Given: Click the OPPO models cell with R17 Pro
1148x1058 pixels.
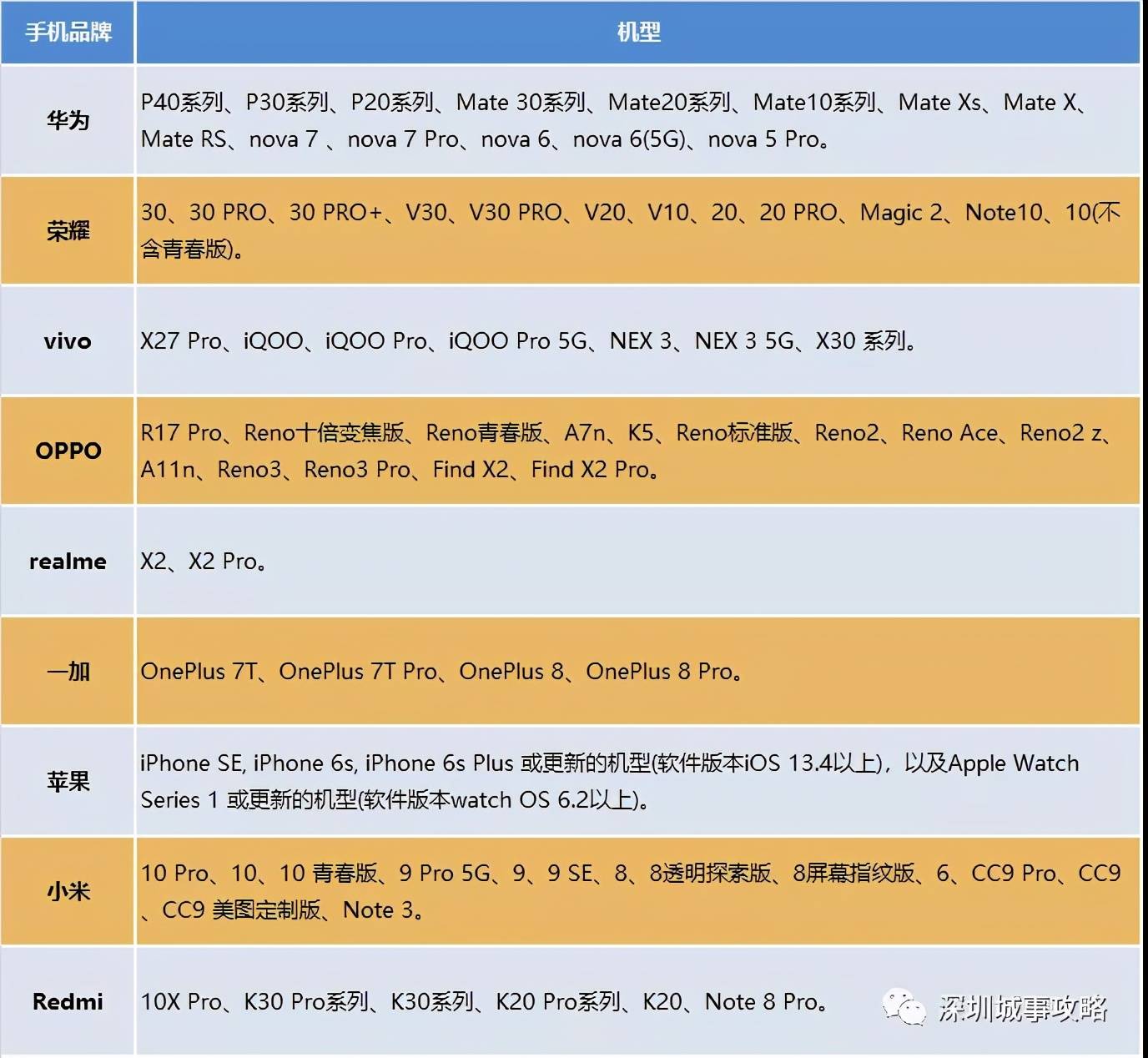Looking at the screenshot, I should 638,451.
